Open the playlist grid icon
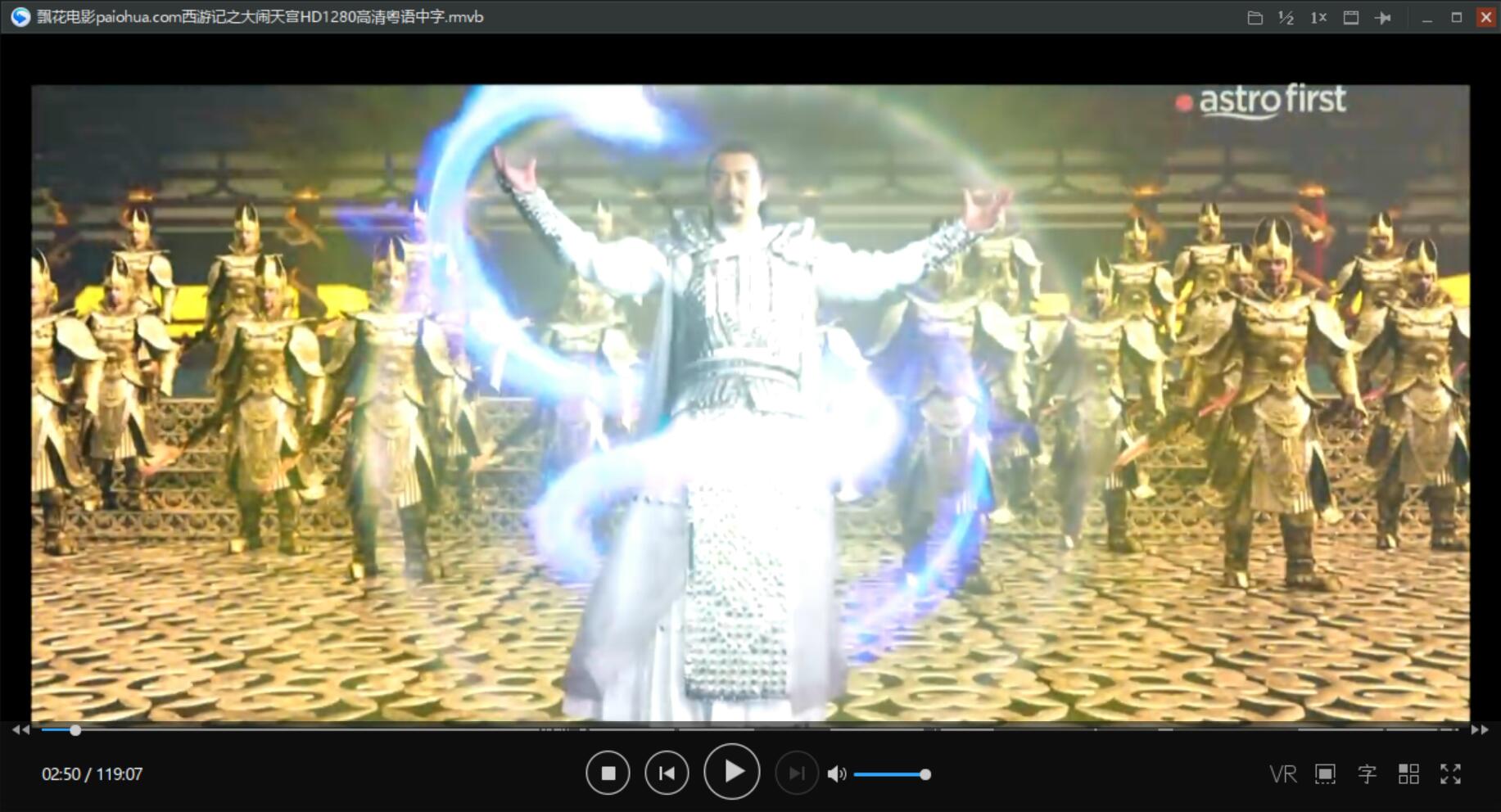The height and width of the screenshot is (812, 1501). pos(1408,774)
